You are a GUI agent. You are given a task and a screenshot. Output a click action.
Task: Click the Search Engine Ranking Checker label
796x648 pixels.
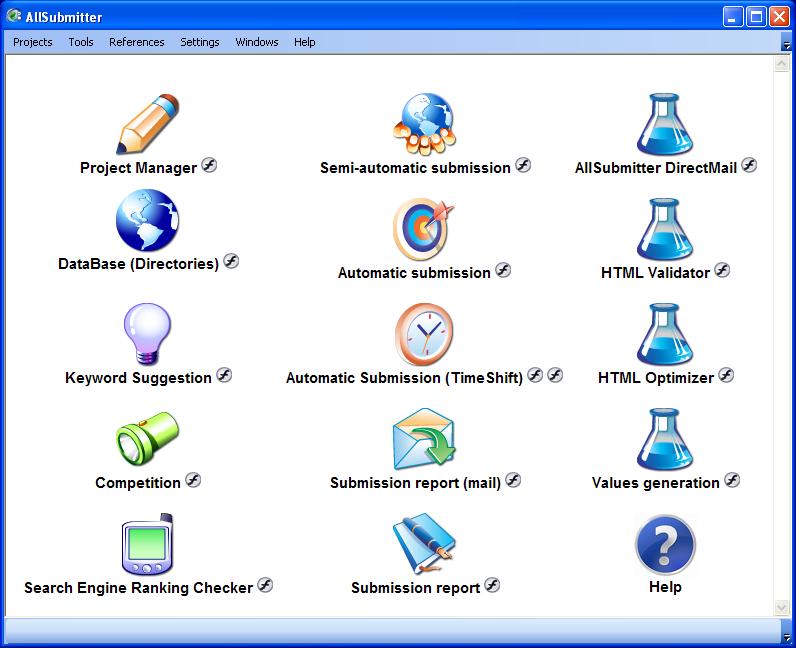tap(138, 588)
